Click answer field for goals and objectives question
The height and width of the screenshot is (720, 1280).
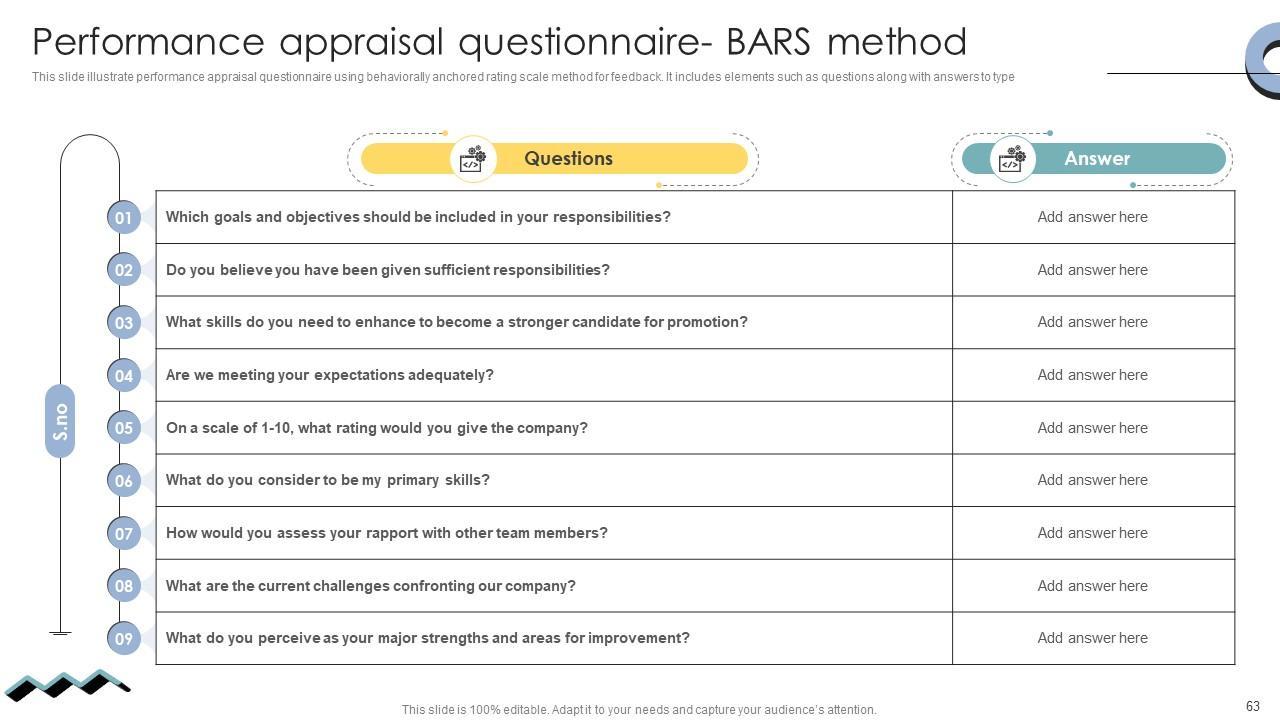pos(1092,217)
